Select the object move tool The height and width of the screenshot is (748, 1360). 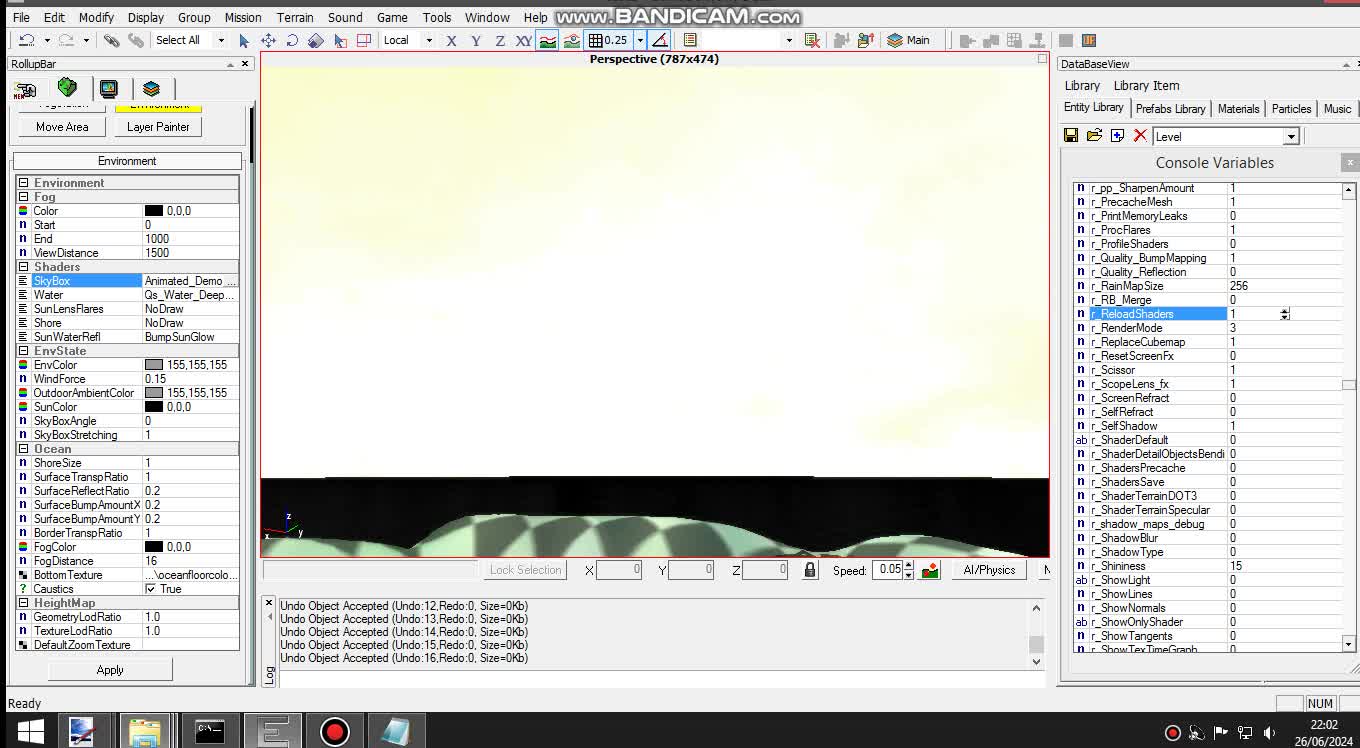(x=267, y=40)
